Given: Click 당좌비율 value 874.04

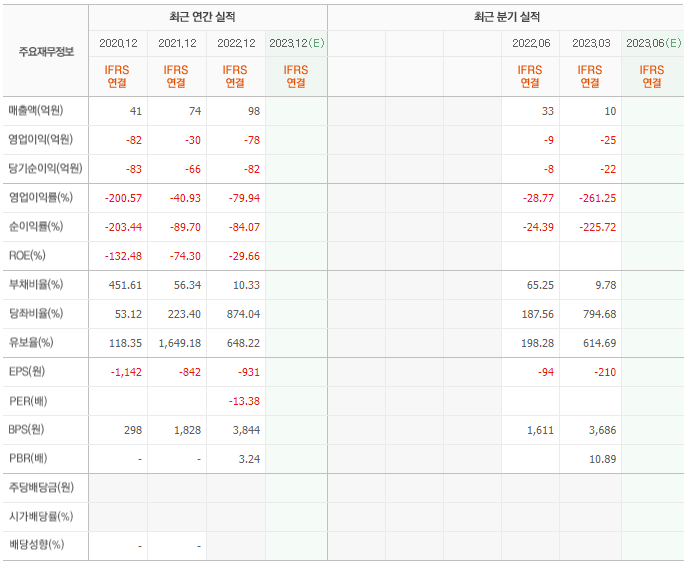Looking at the screenshot, I should click(243, 314).
